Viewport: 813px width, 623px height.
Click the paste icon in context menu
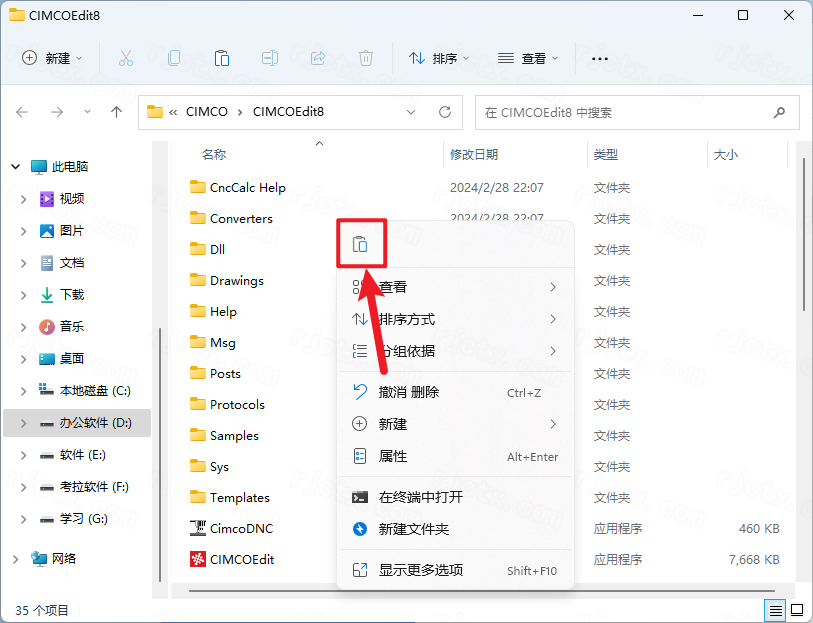(360, 244)
